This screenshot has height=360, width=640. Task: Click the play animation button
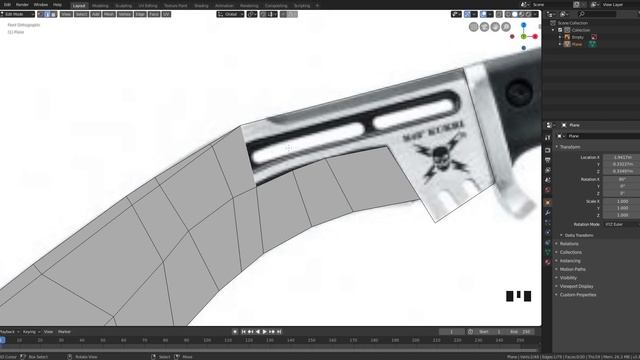(x=264, y=332)
